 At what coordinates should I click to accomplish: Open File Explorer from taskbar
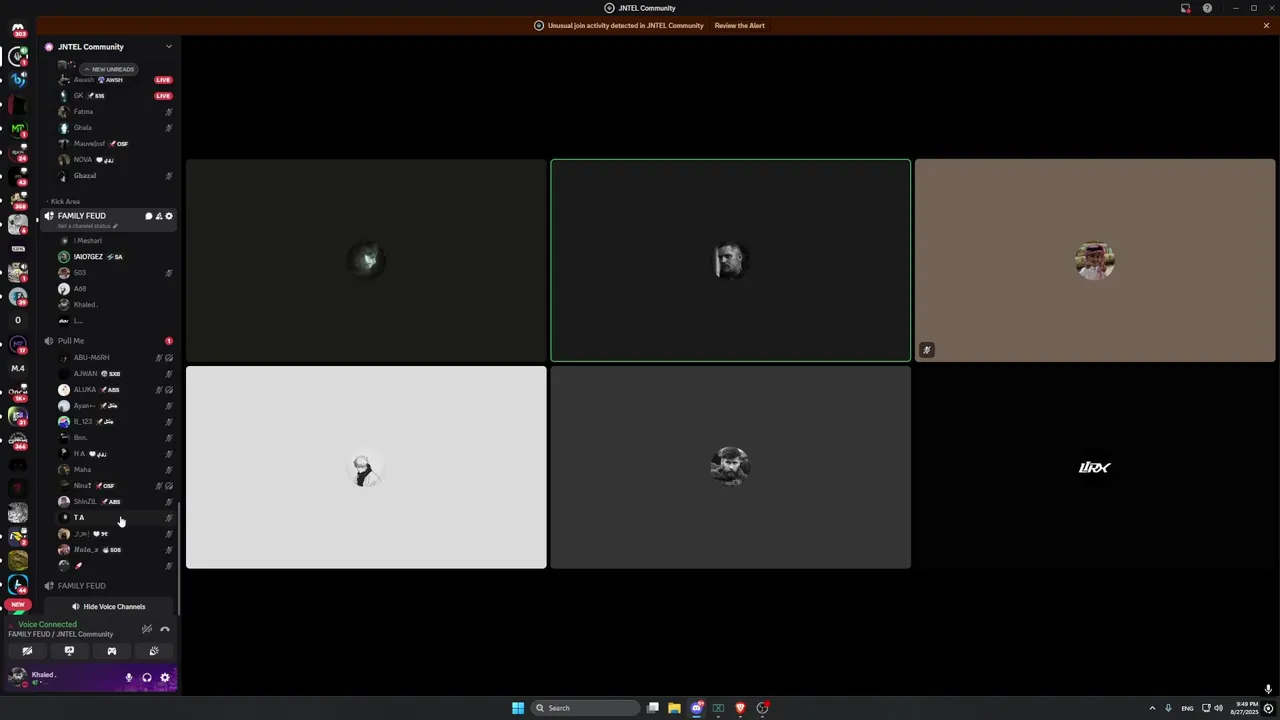pos(674,708)
